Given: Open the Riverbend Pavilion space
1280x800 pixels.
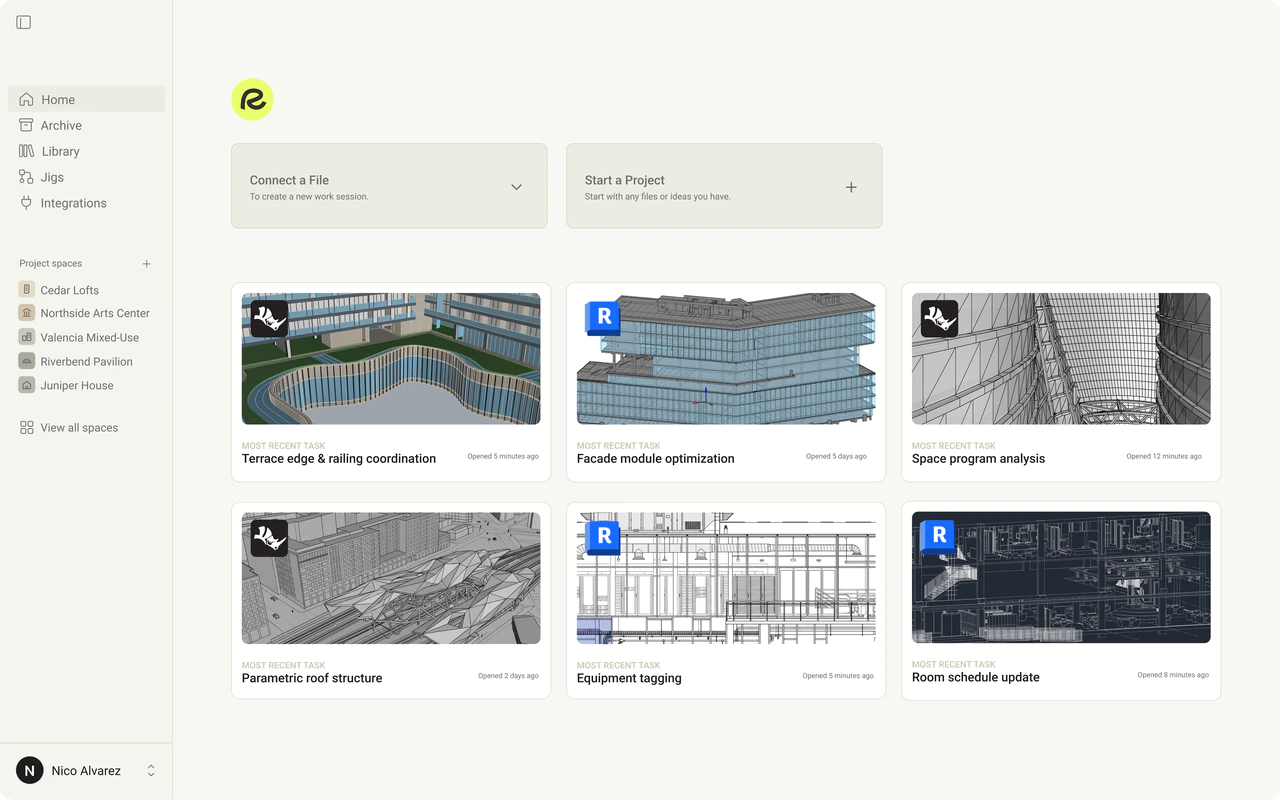Looking at the screenshot, I should pos(87,361).
